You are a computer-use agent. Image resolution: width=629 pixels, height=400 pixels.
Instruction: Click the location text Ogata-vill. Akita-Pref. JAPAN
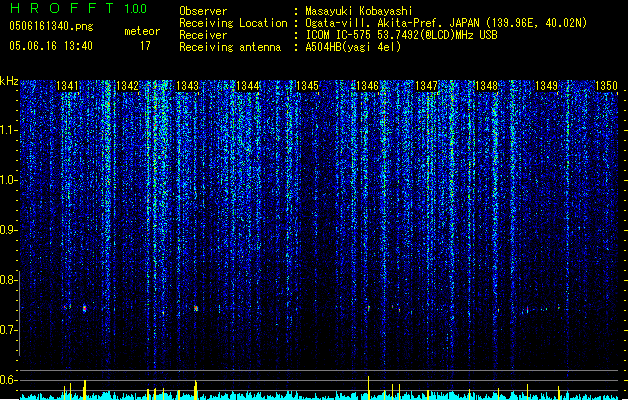pos(392,23)
